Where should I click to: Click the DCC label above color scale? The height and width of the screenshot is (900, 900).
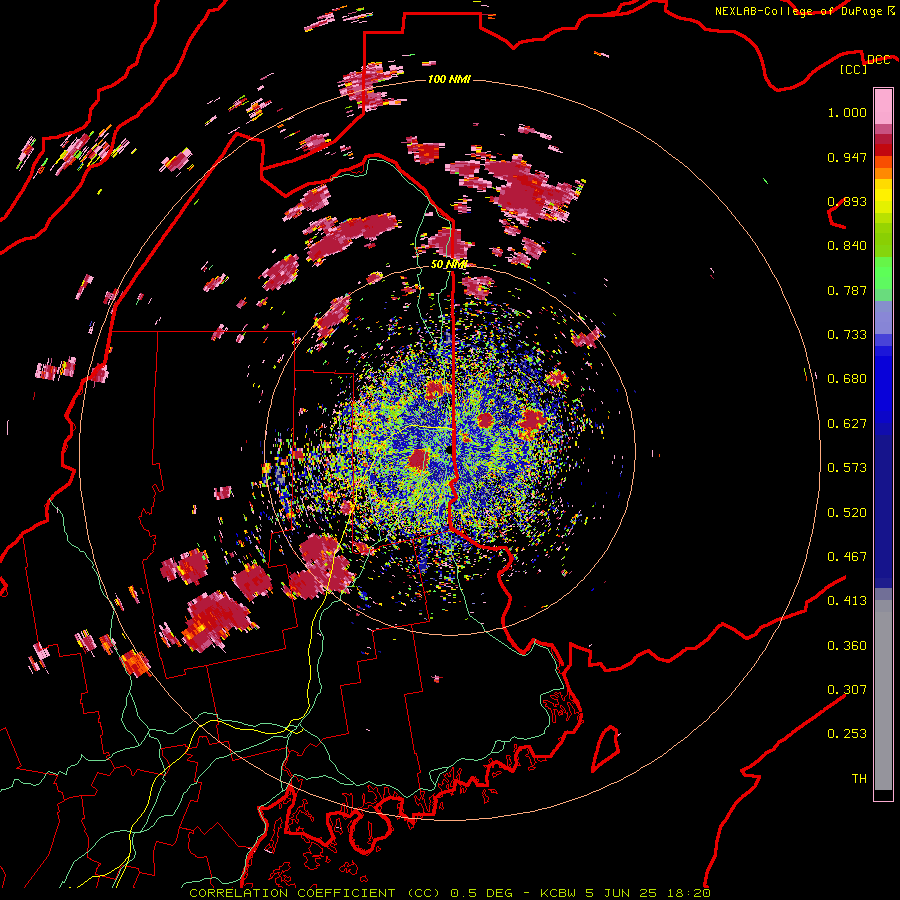pos(878,59)
